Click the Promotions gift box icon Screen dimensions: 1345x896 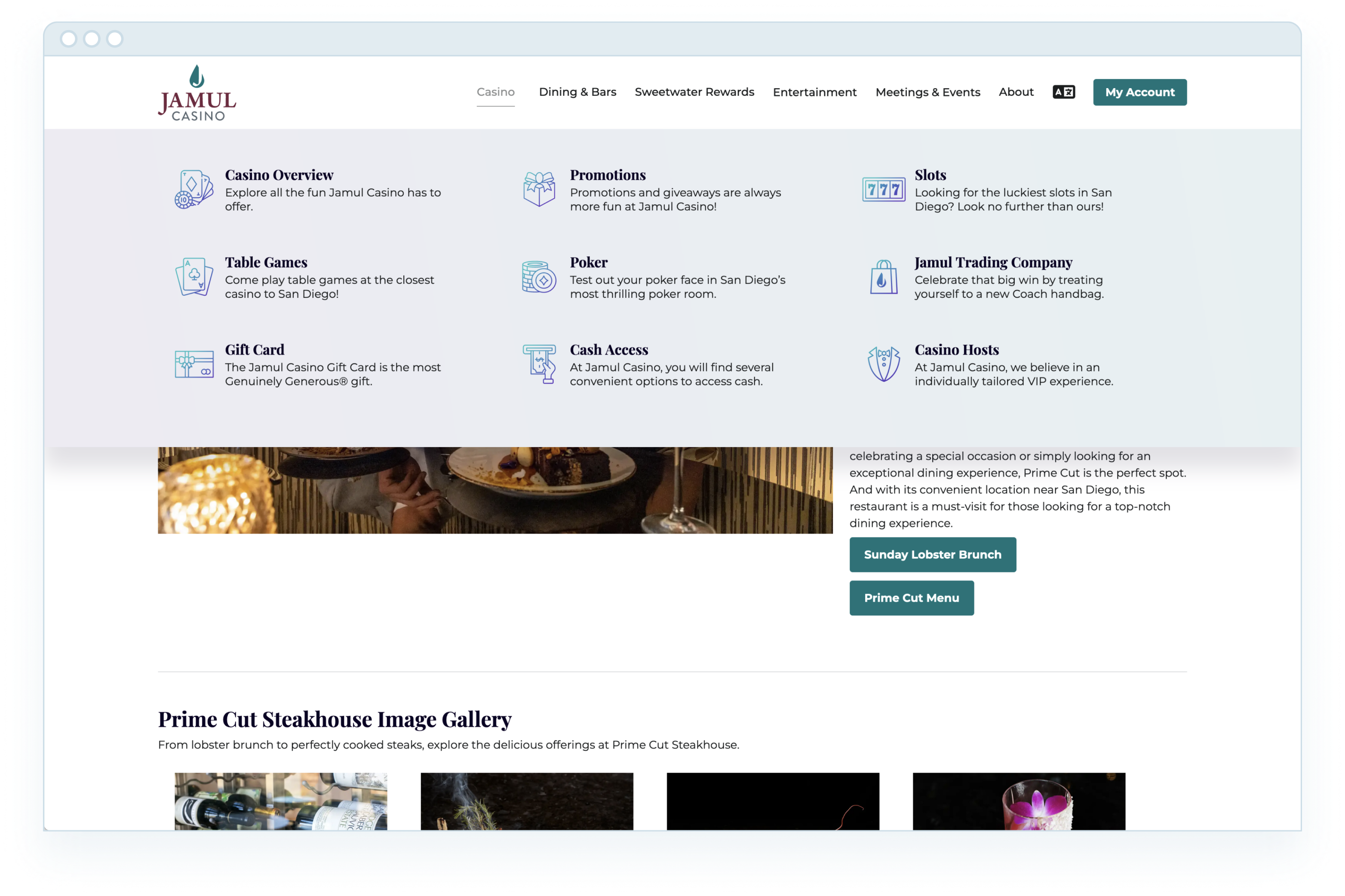coord(539,189)
